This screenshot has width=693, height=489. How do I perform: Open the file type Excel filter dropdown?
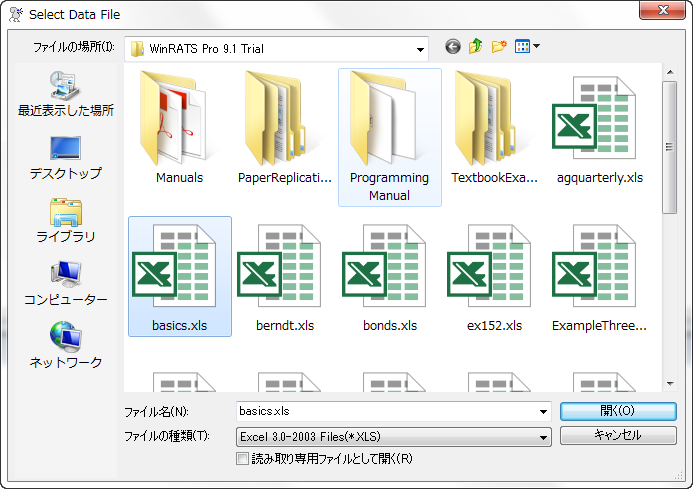pyautogui.click(x=543, y=437)
